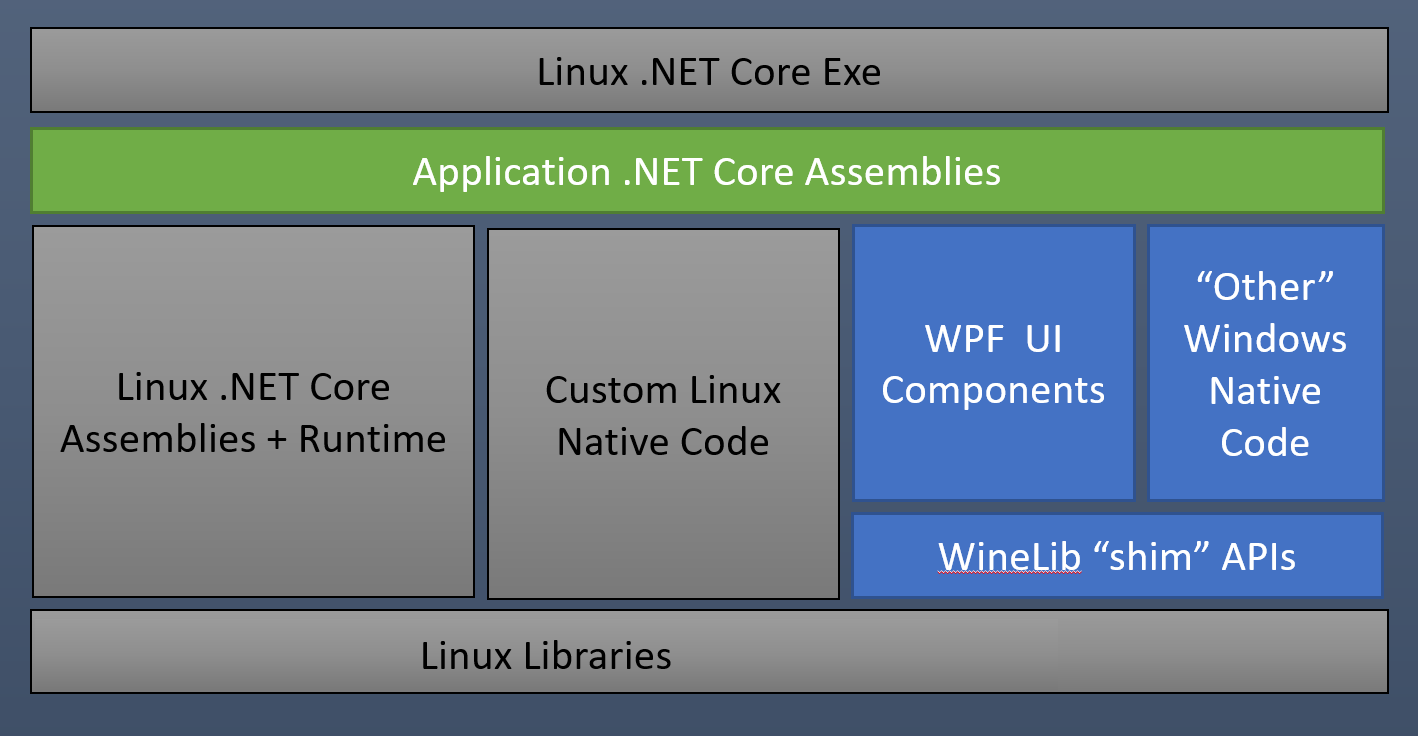
Task: Enable the "Other" Windows Native Code component
Action: coord(1265,363)
